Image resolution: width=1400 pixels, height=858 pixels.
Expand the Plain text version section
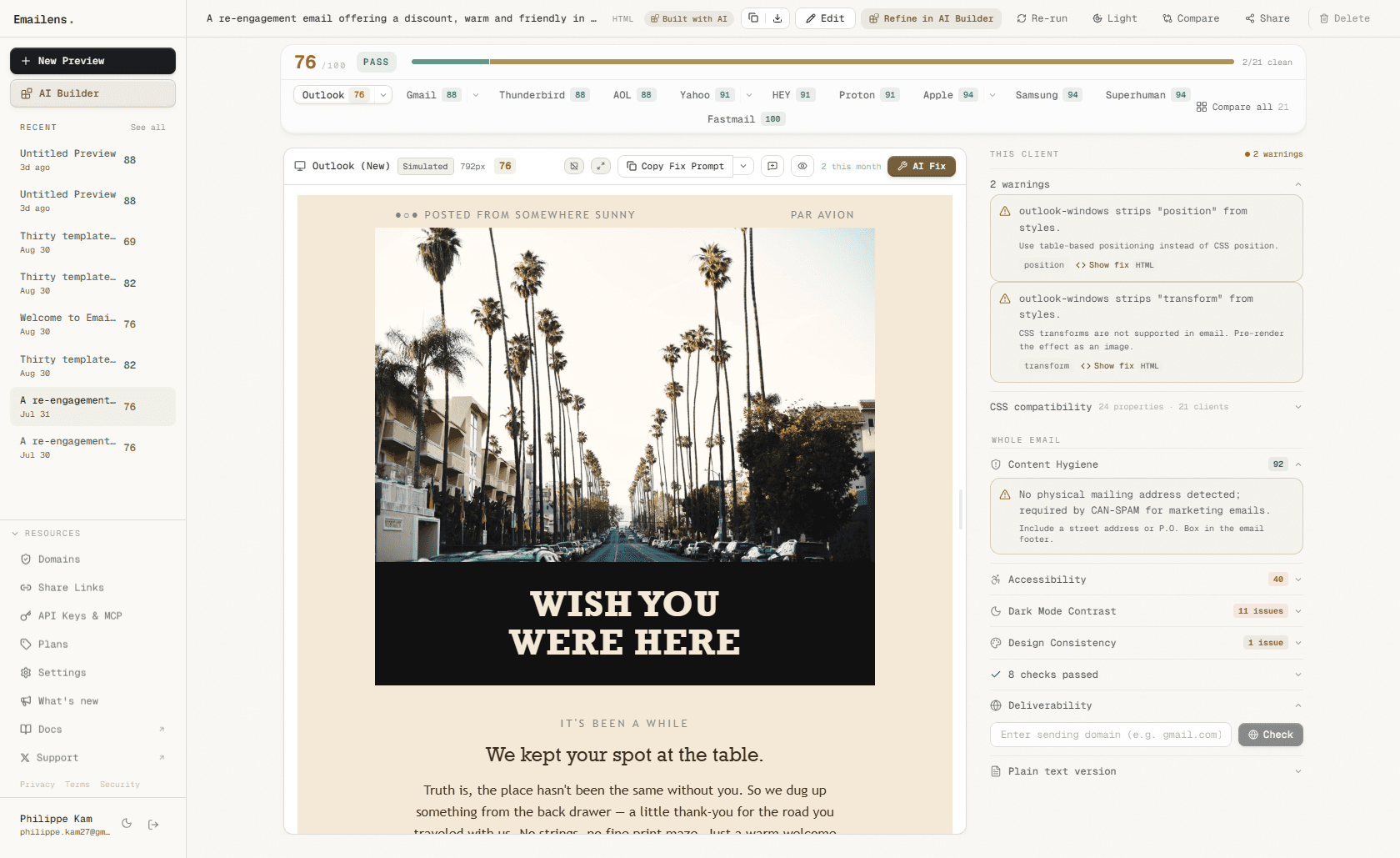(1146, 771)
